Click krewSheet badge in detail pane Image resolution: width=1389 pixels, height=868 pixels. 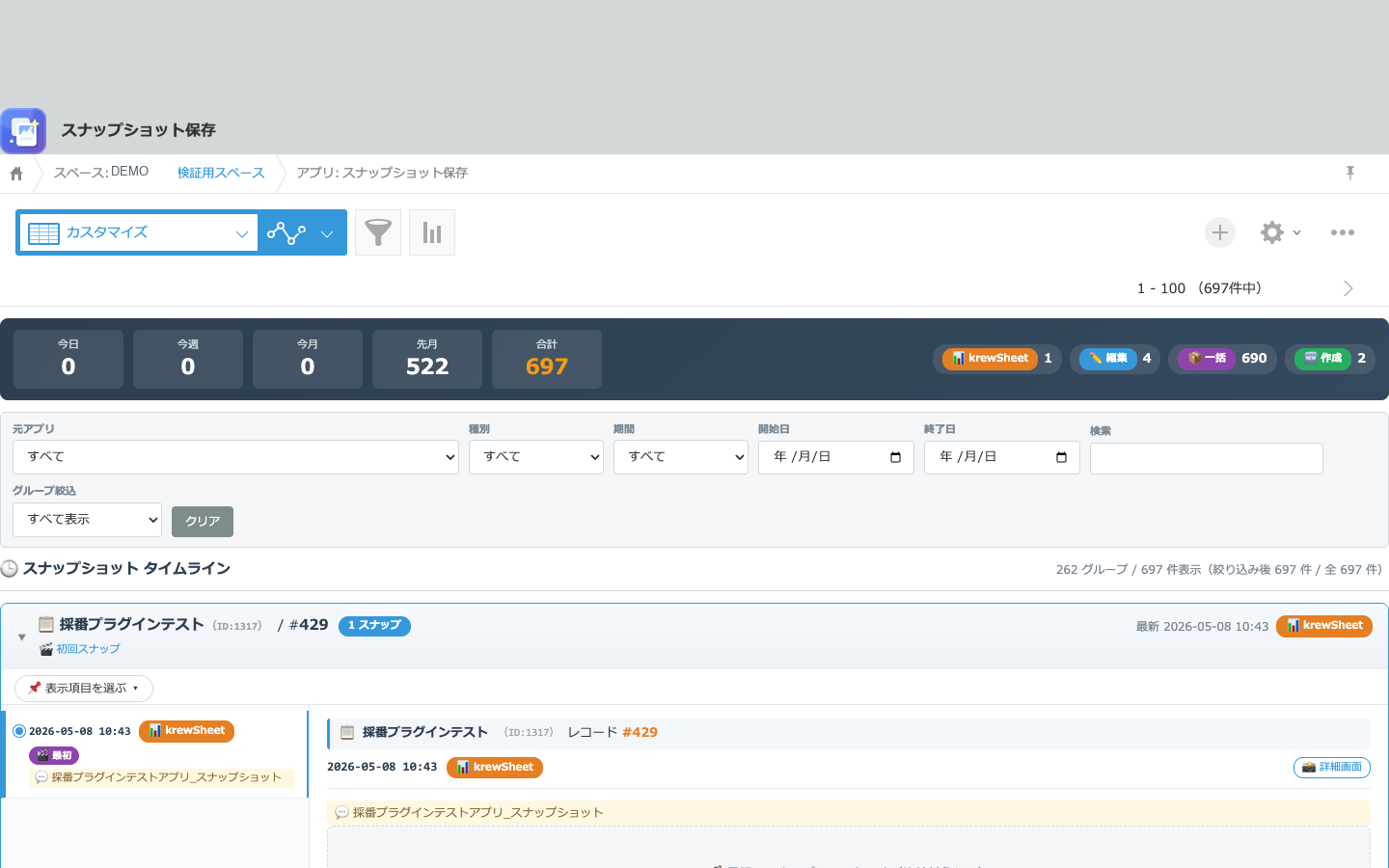coord(495,768)
